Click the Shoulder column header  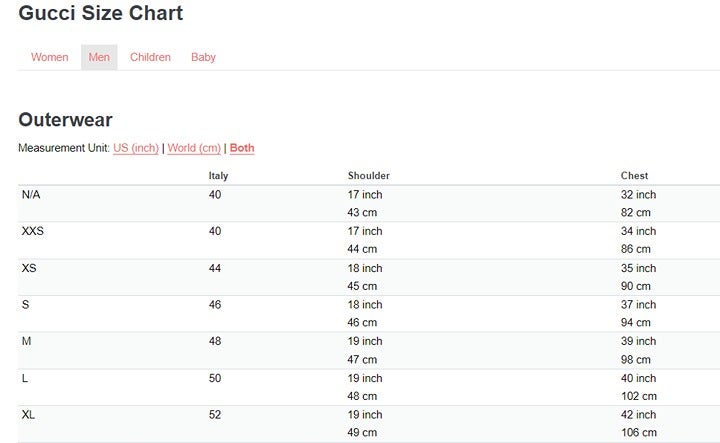click(x=368, y=176)
